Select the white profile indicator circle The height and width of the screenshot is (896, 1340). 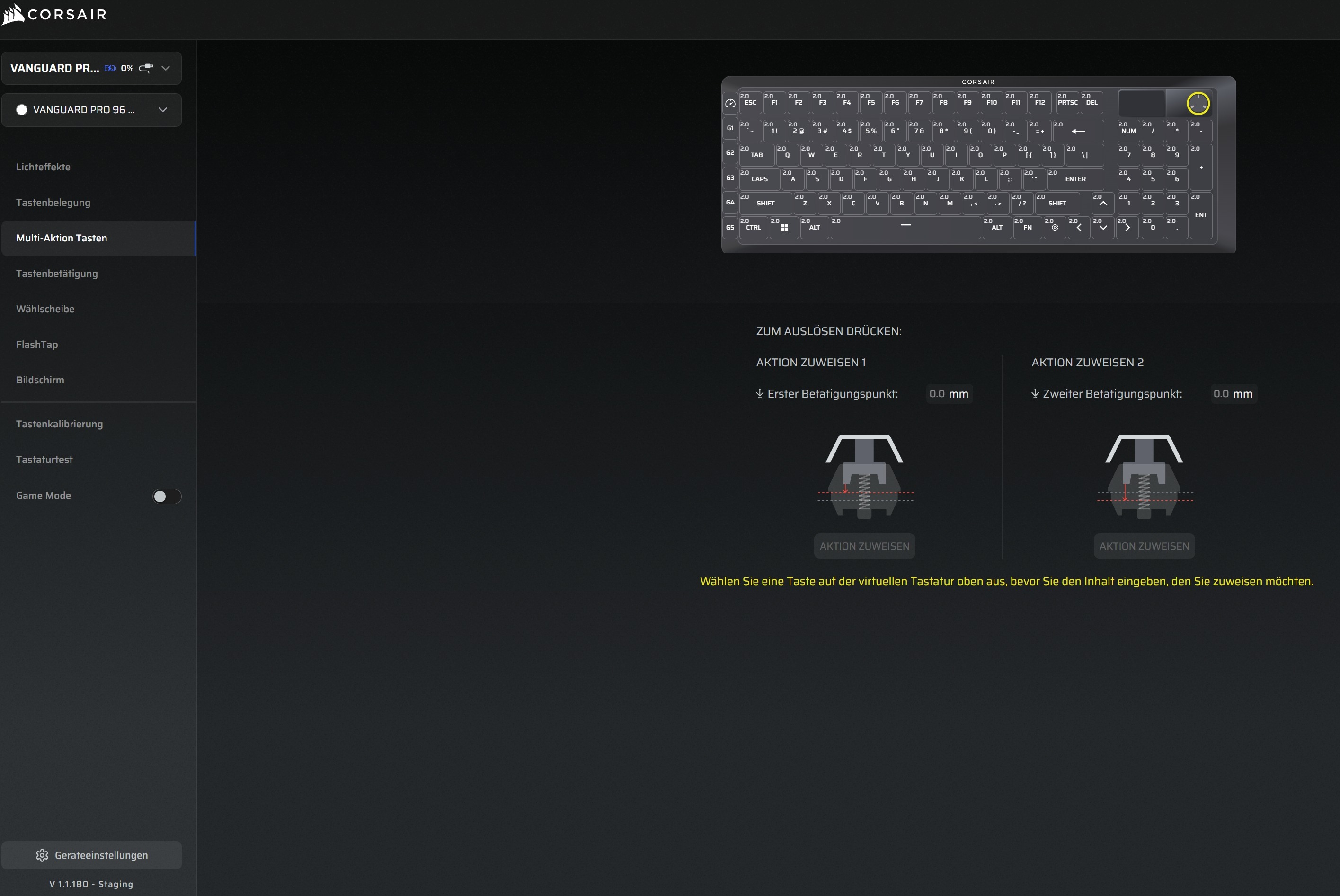22,110
